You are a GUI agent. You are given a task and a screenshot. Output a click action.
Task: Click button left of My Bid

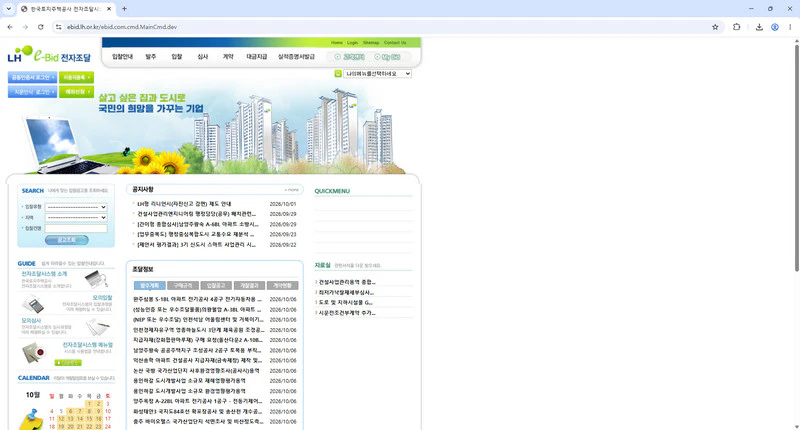[349, 57]
